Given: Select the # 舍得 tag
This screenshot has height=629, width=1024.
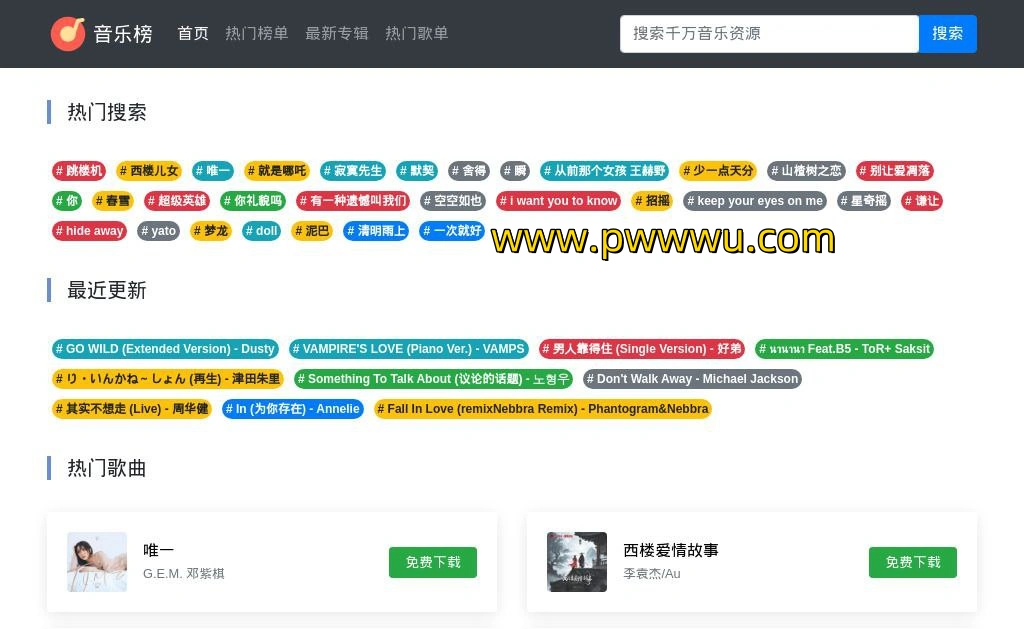Looking at the screenshot, I should (469, 170).
